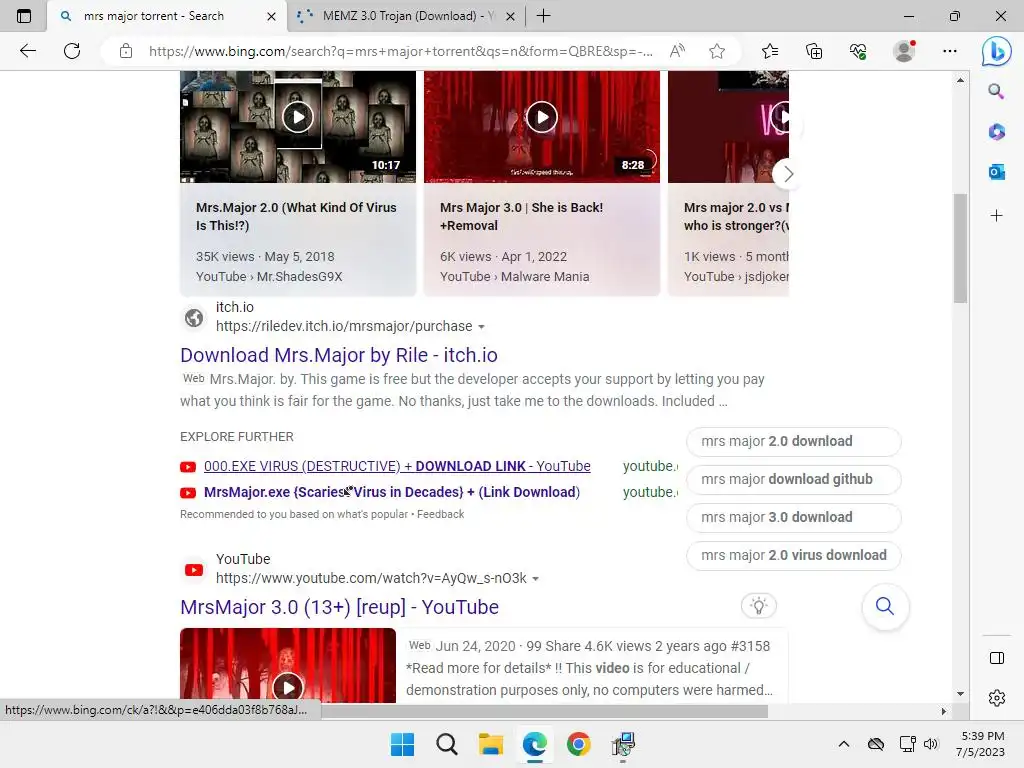Open volume control in system tray
Viewport: 1024px width, 768px height.
(931, 744)
